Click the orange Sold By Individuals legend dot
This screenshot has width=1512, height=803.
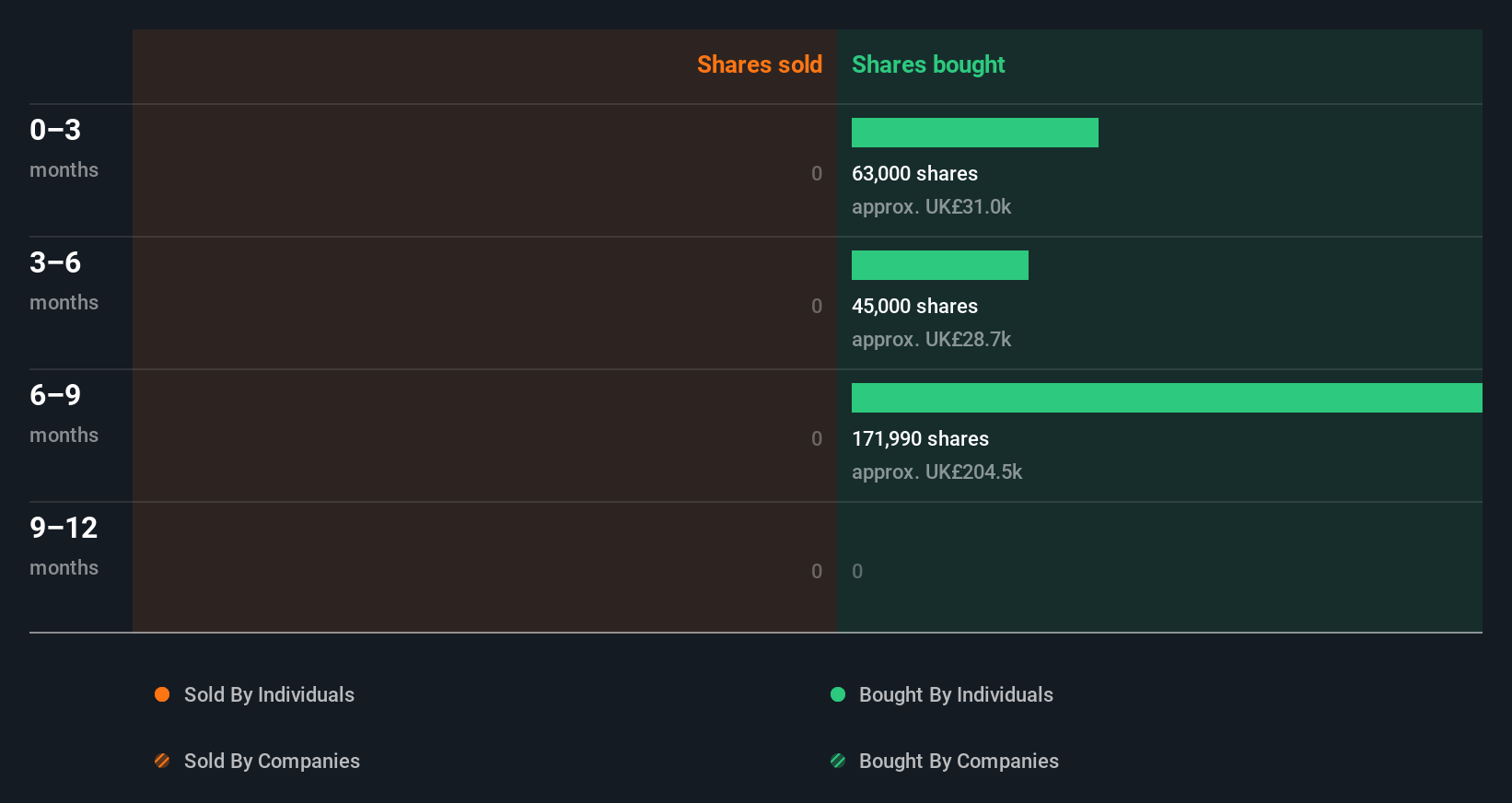tap(162, 694)
